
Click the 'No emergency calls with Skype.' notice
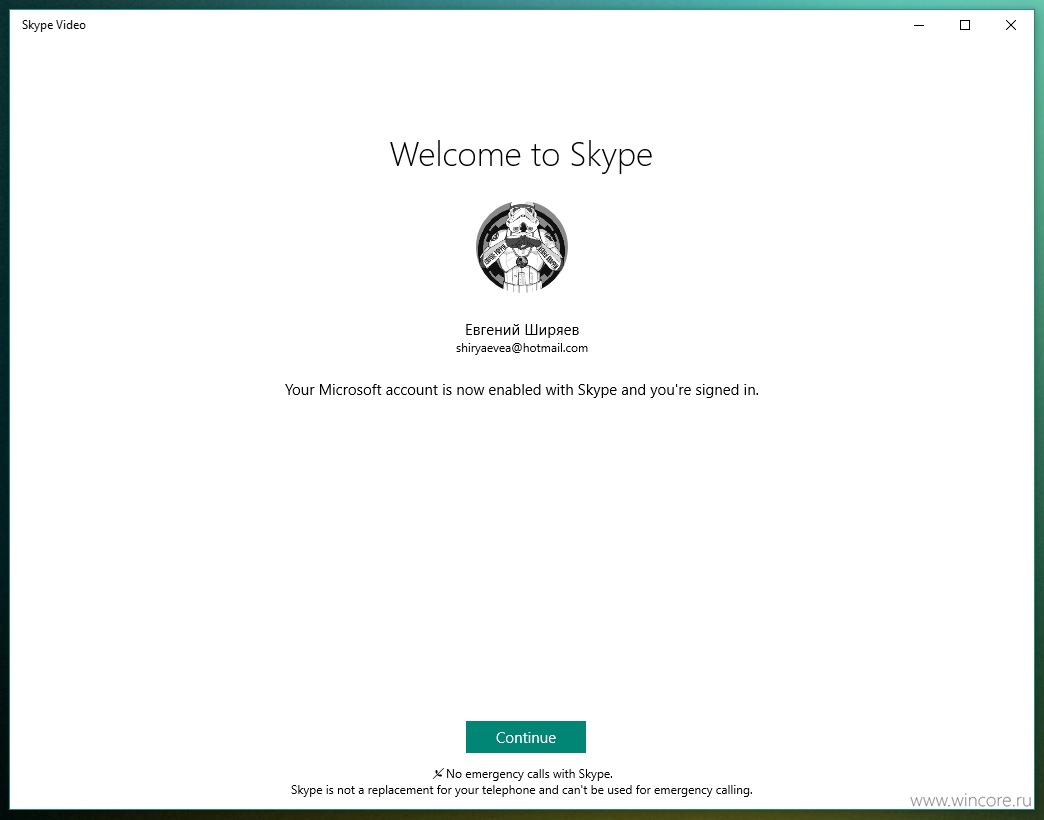tap(529, 773)
